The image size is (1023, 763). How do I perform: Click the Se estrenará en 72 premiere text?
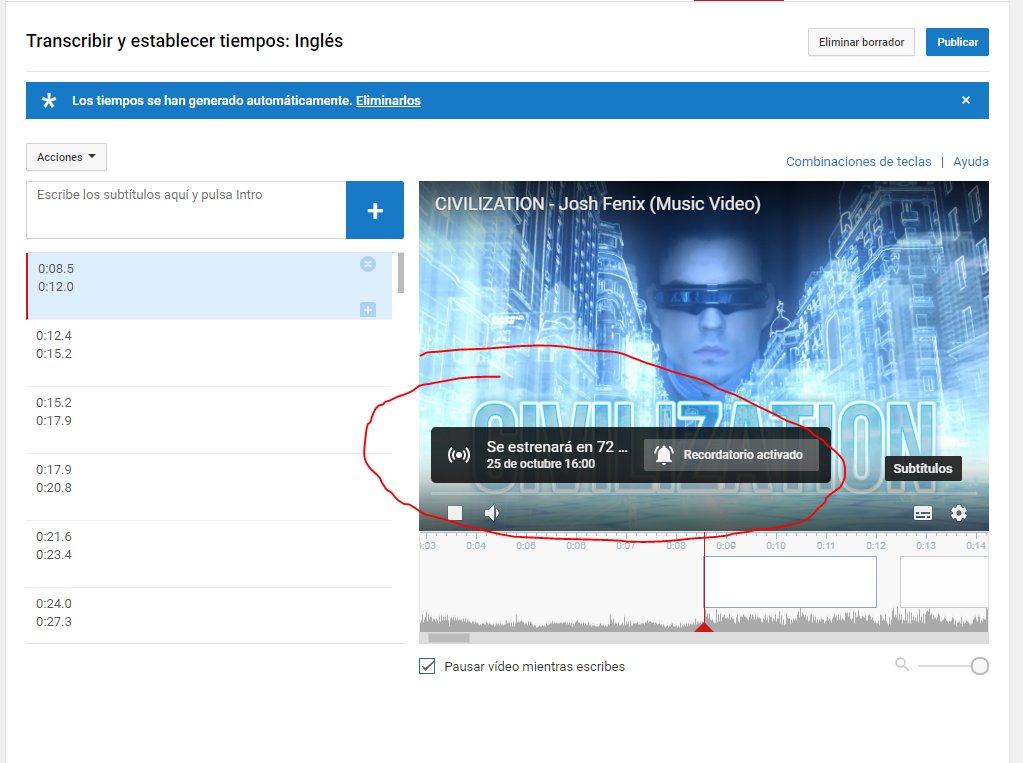click(x=557, y=447)
